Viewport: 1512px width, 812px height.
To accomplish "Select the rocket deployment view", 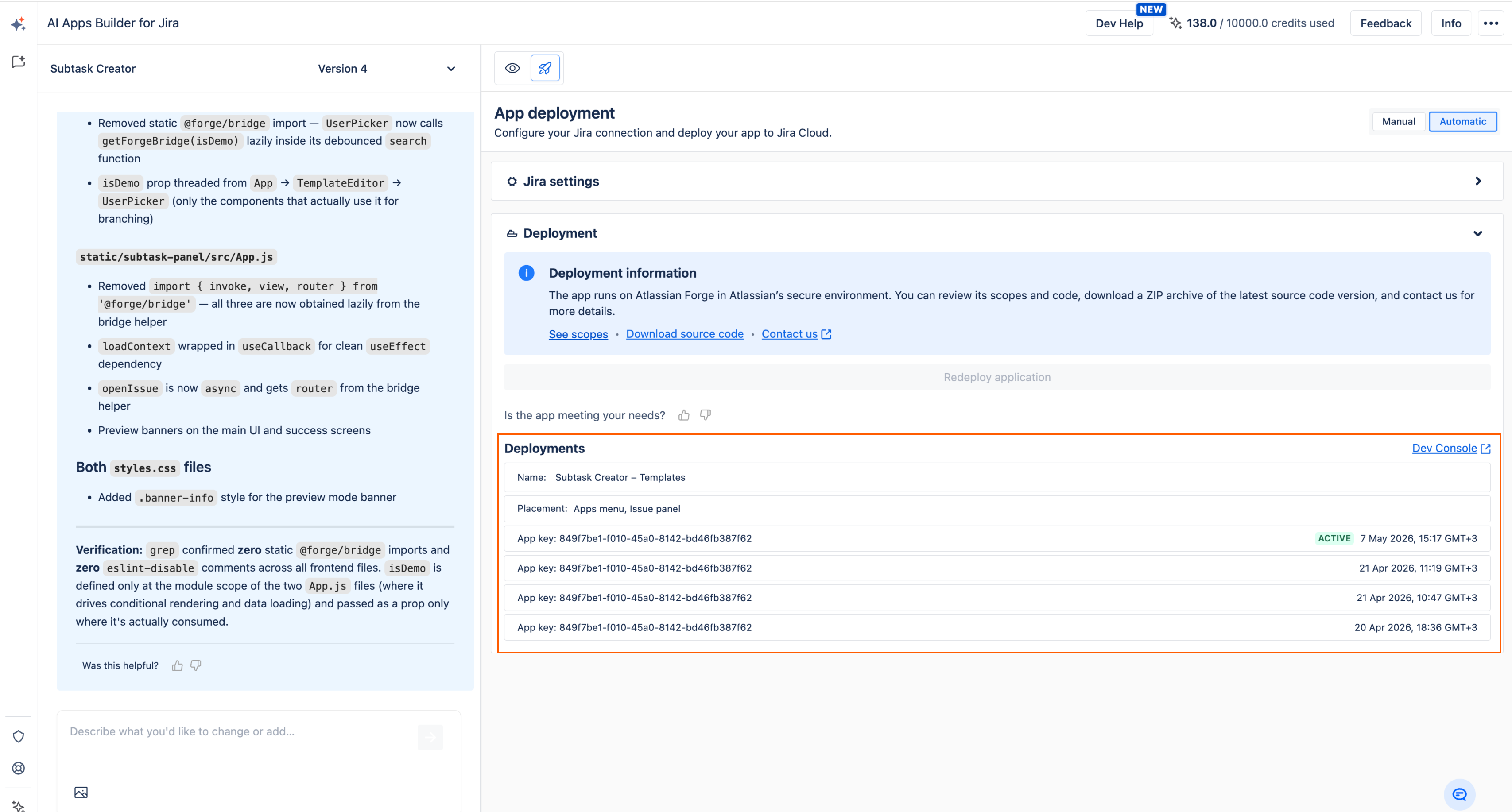I will 545,68.
